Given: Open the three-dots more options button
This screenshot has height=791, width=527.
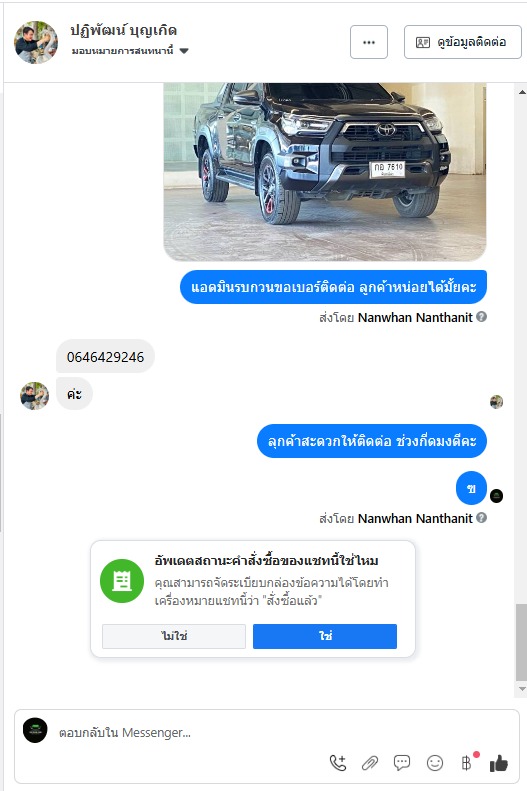Looking at the screenshot, I should [x=369, y=42].
